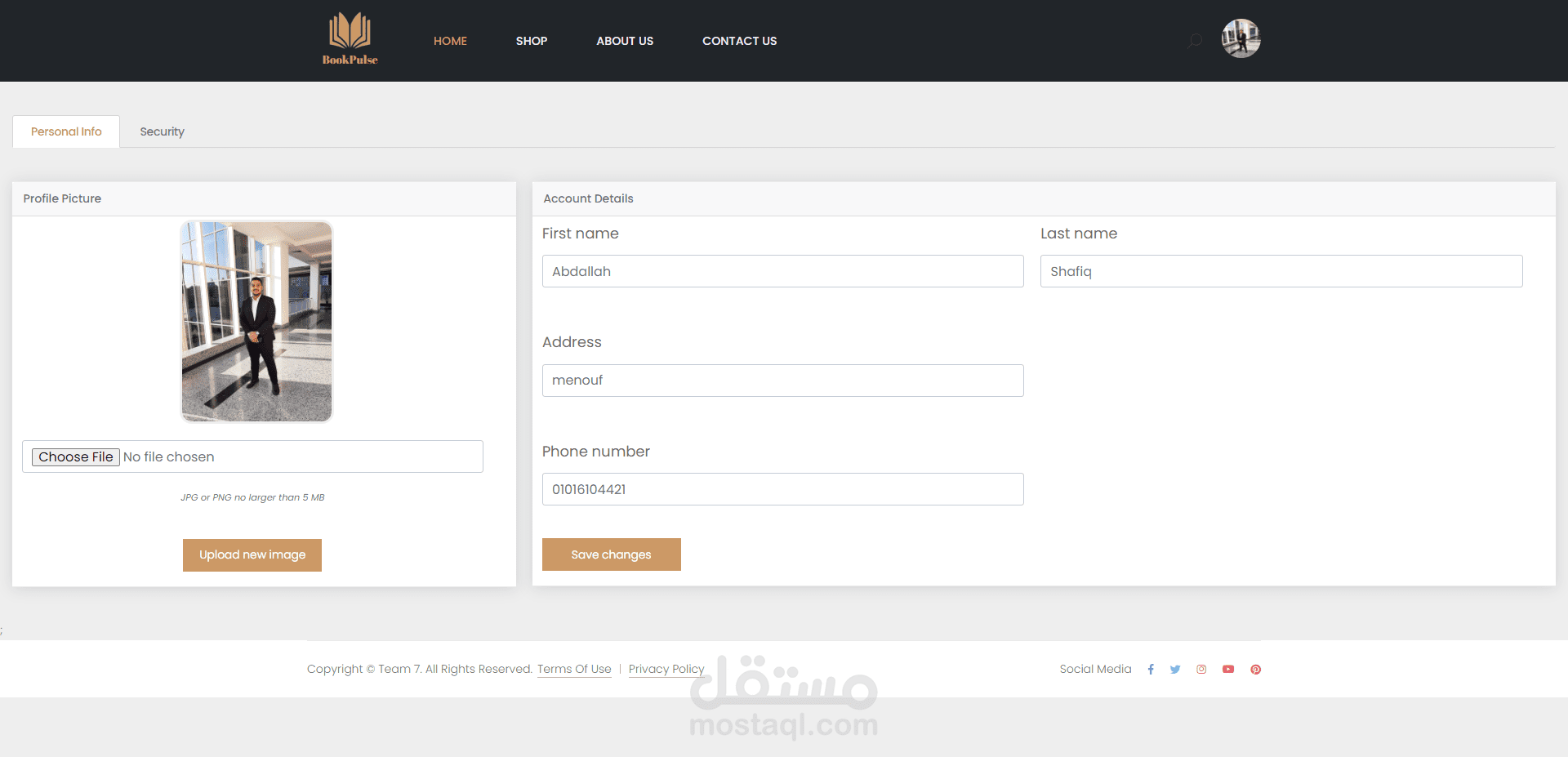This screenshot has width=1568, height=757.
Task: Open Privacy Policy link
Action: pyautogui.click(x=666, y=669)
